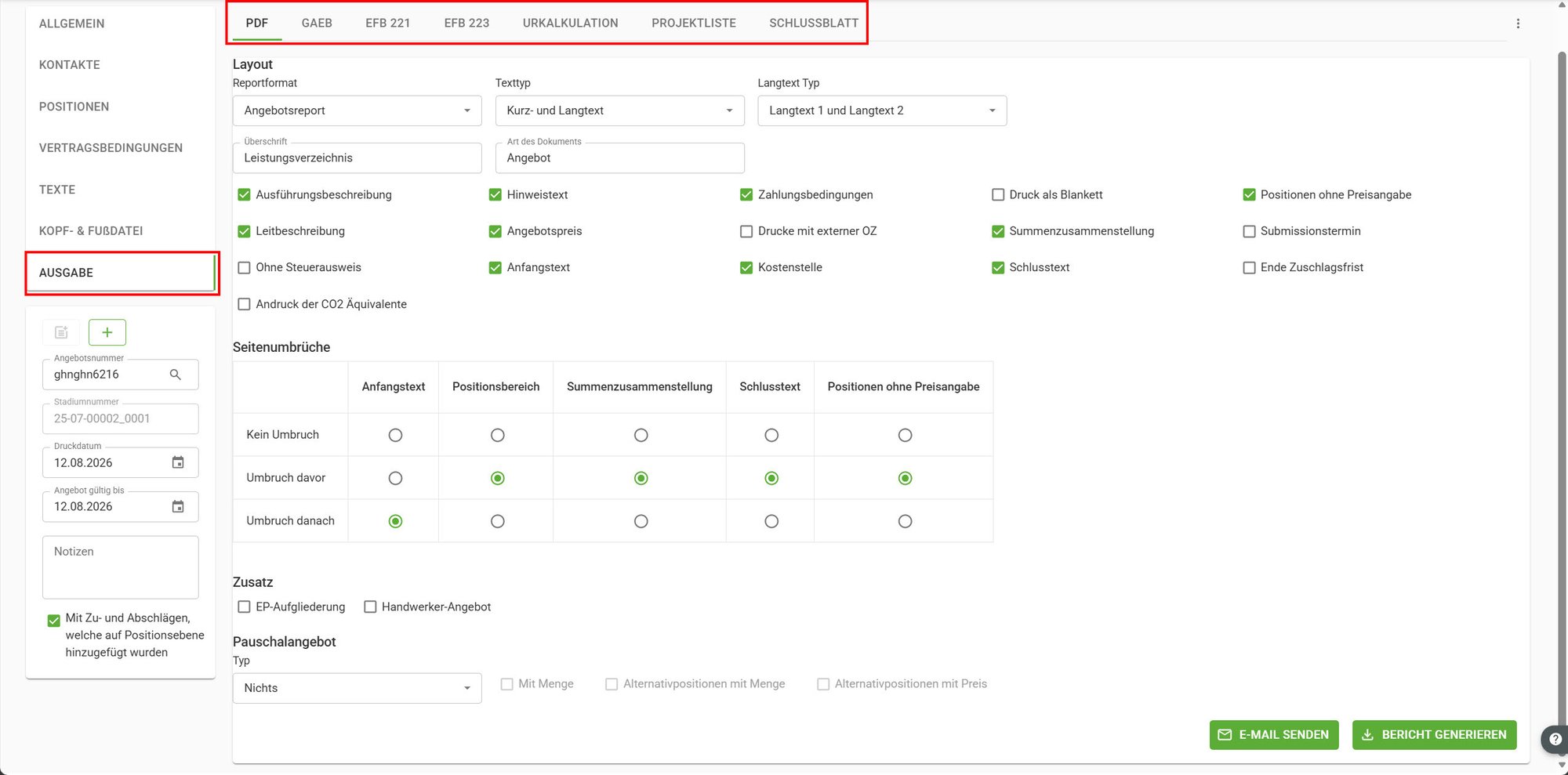Check Ohne Steuerausweis option
Viewport: 1568px width, 775px height.
click(x=244, y=267)
